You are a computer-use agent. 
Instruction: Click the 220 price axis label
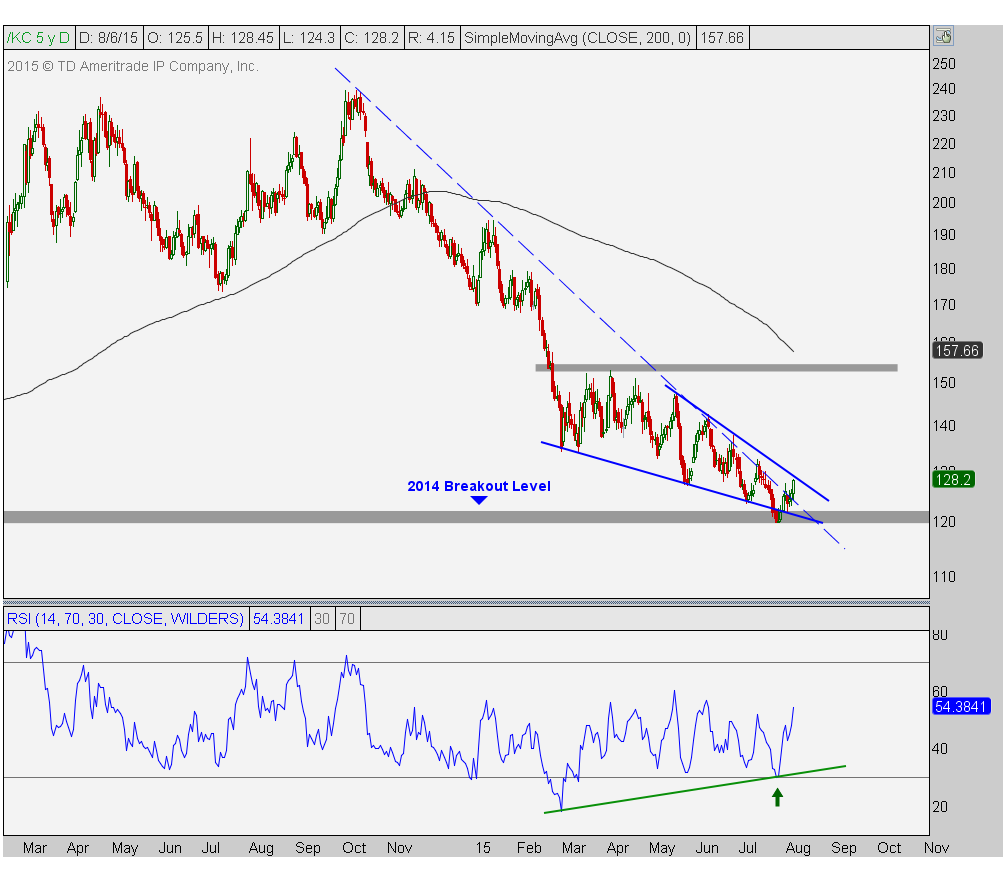pyautogui.click(x=944, y=143)
